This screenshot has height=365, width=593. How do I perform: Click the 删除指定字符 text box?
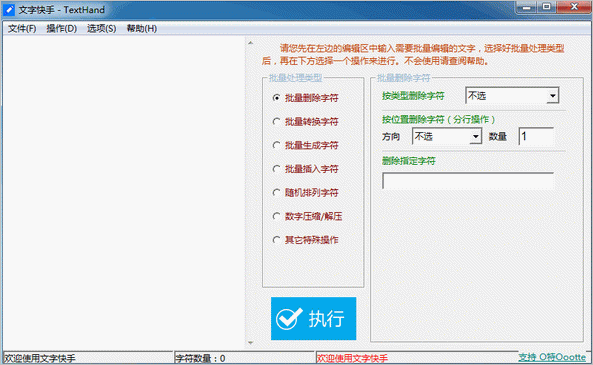[x=468, y=181]
